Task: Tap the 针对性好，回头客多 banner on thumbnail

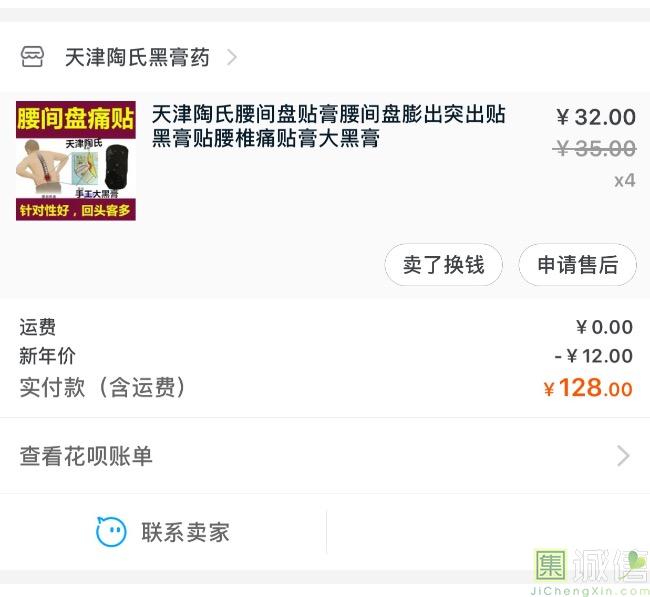Action: [76, 210]
